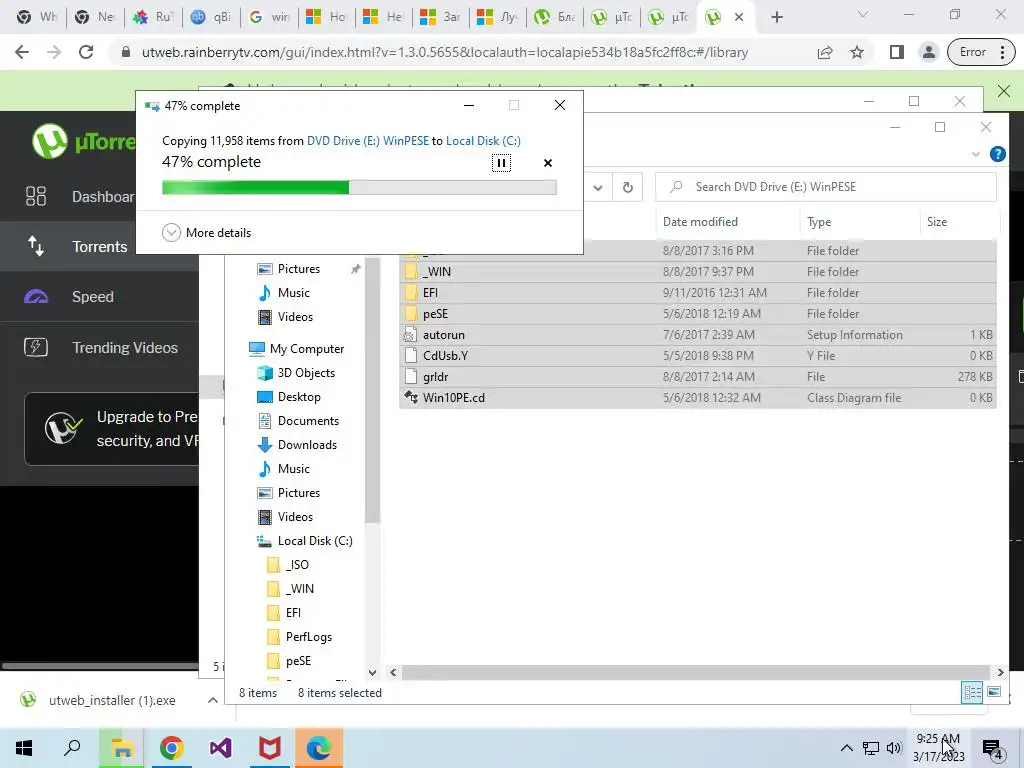Image resolution: width=1024 pixels, height=768 pixels.
Task: Open DVD Drive (E:) WinPESE source link
Action: [368, 140]
